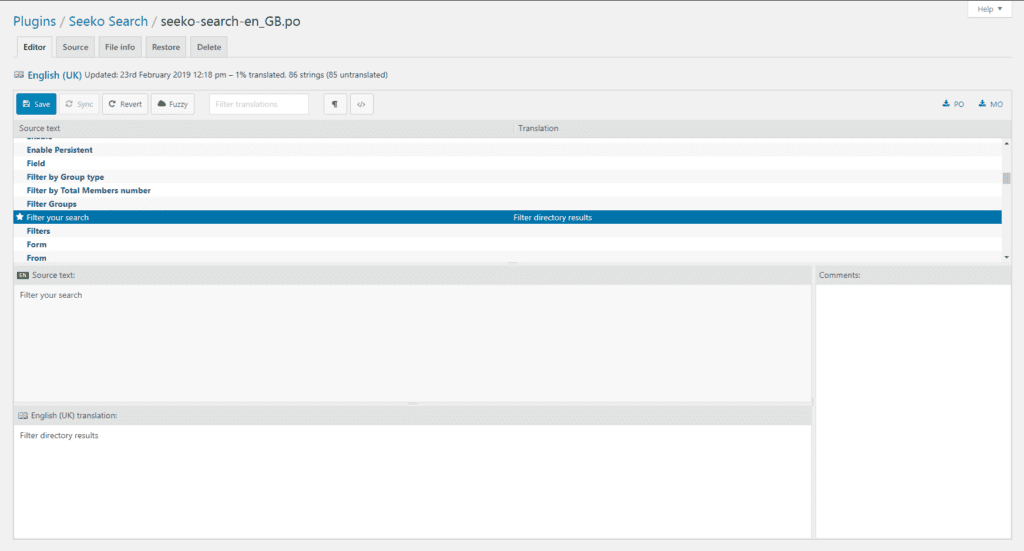The image size is (1024, 551).
Task: Click into the English (UK) translation text area
Action: pyautogui.click(x=412, y=482)
